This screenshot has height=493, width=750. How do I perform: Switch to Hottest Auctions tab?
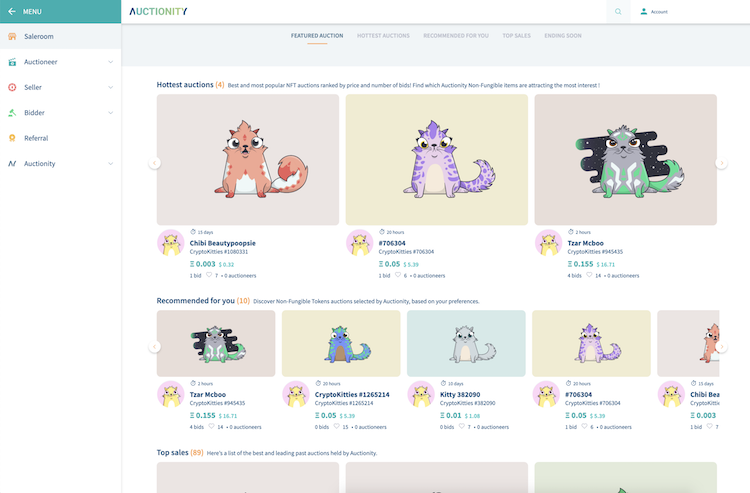[383, 36]
